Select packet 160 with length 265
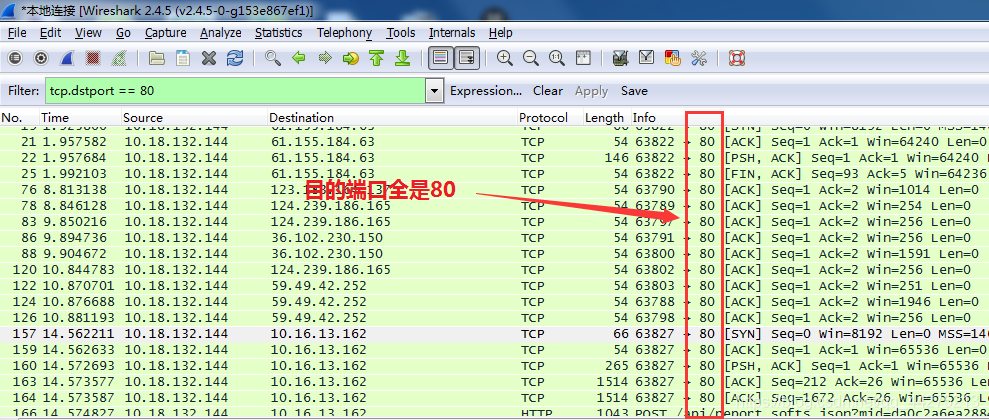989x420 pixels. (x=494, y=366)
